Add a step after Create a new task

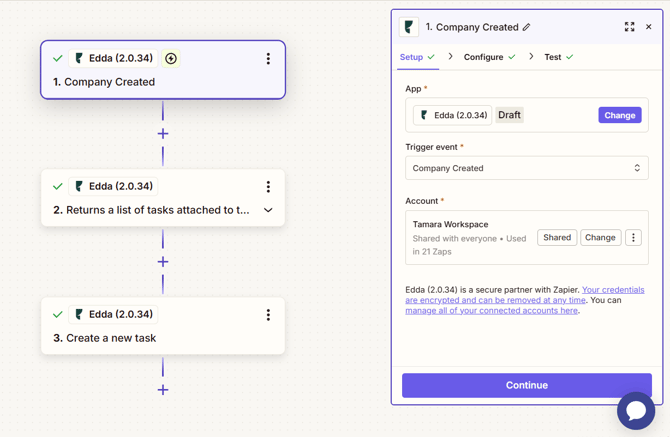163,390
